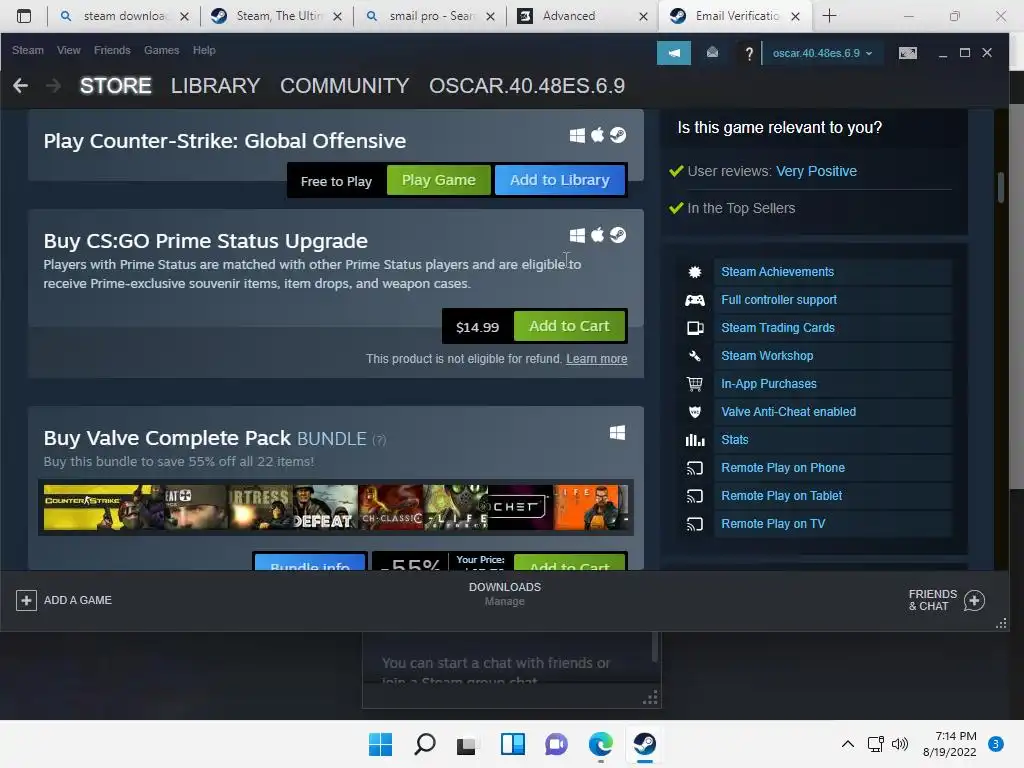Open the bundle help question mark
Screen dimensions: 1024x768
(x=379, y=441)
